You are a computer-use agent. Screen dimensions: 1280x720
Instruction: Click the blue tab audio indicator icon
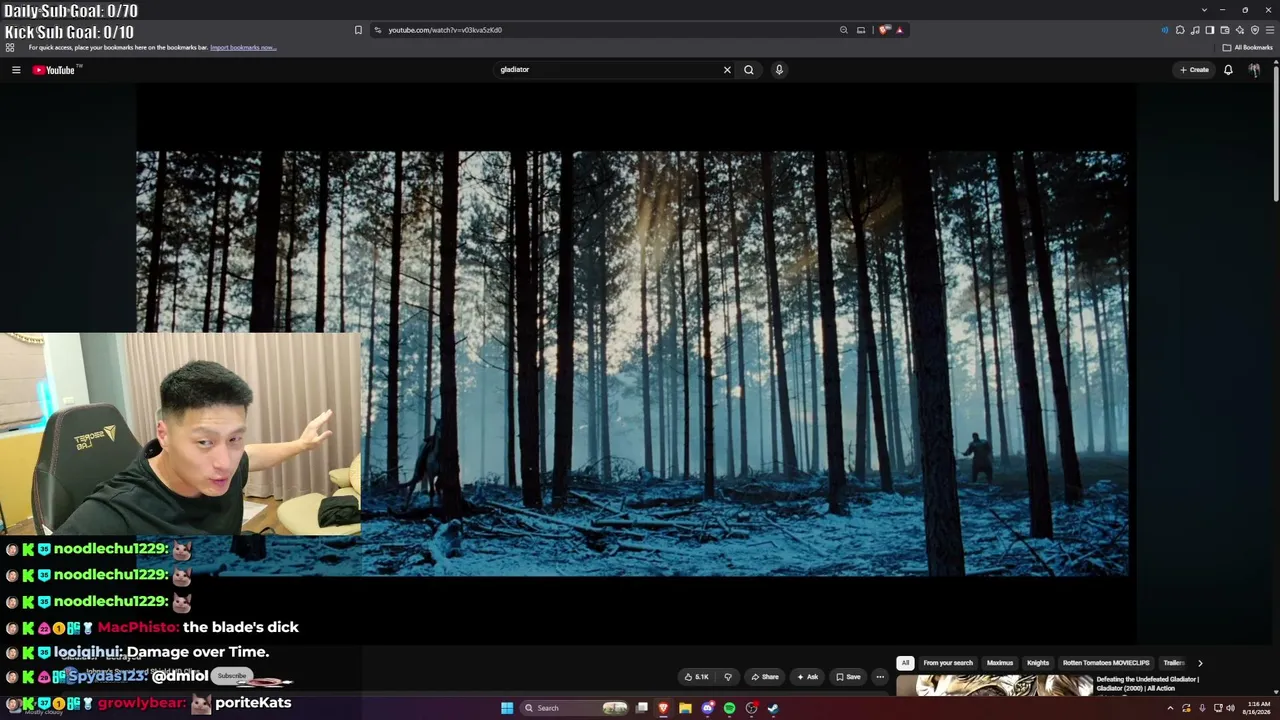pyautogui.click(x=1165, y=30)
